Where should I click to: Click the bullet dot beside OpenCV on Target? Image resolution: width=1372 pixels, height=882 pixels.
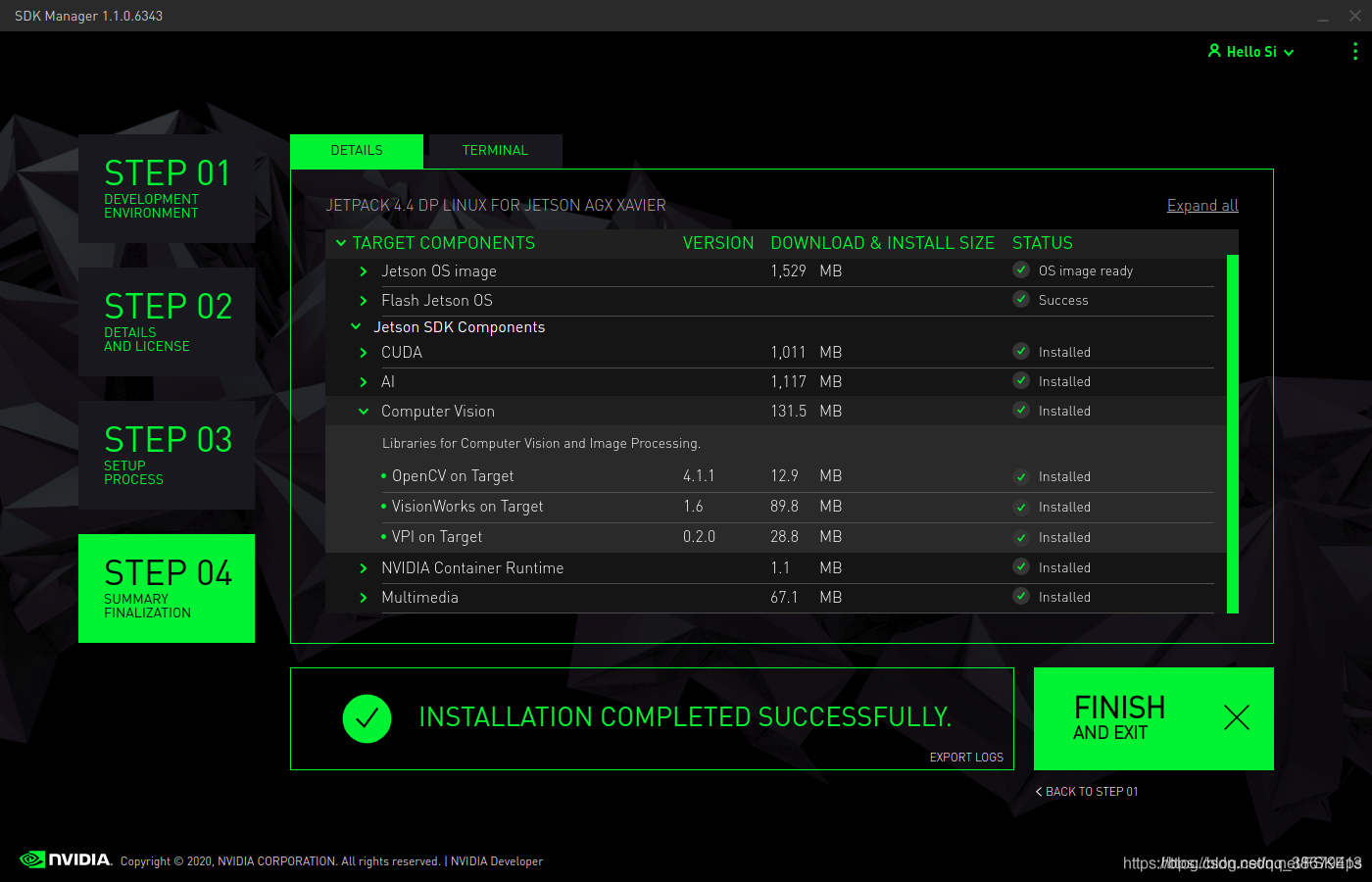384,476
